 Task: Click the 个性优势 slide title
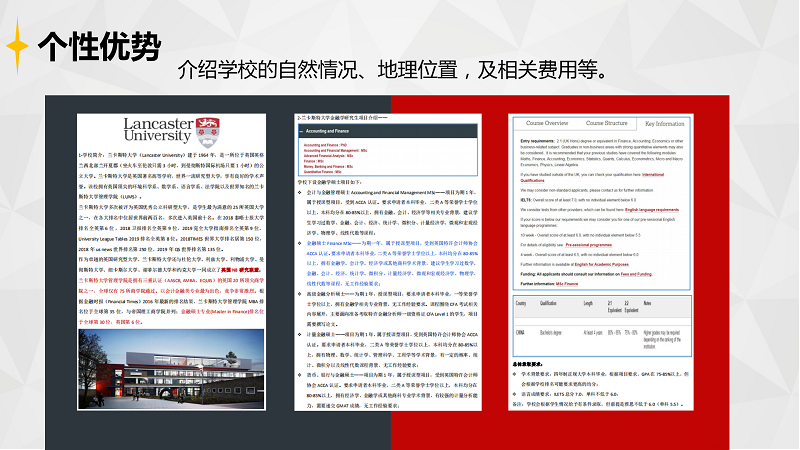click(99, 46)
